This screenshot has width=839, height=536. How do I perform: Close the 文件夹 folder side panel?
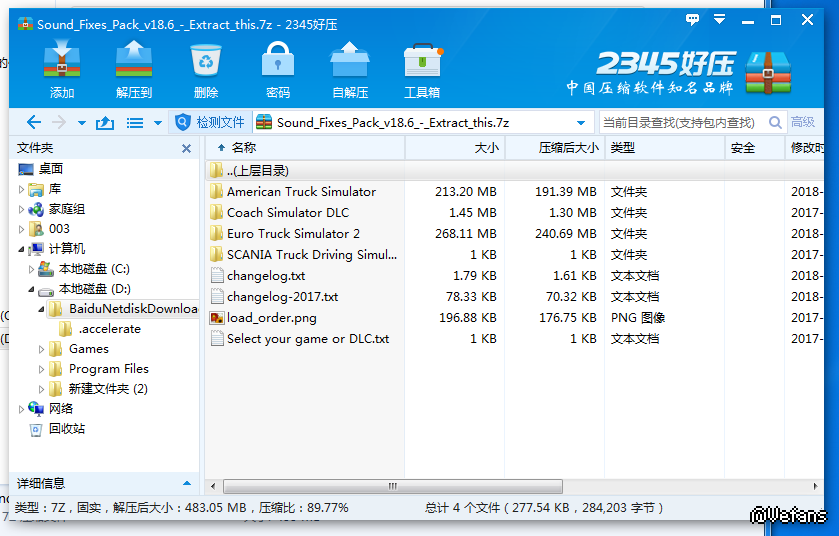(186, 148)
